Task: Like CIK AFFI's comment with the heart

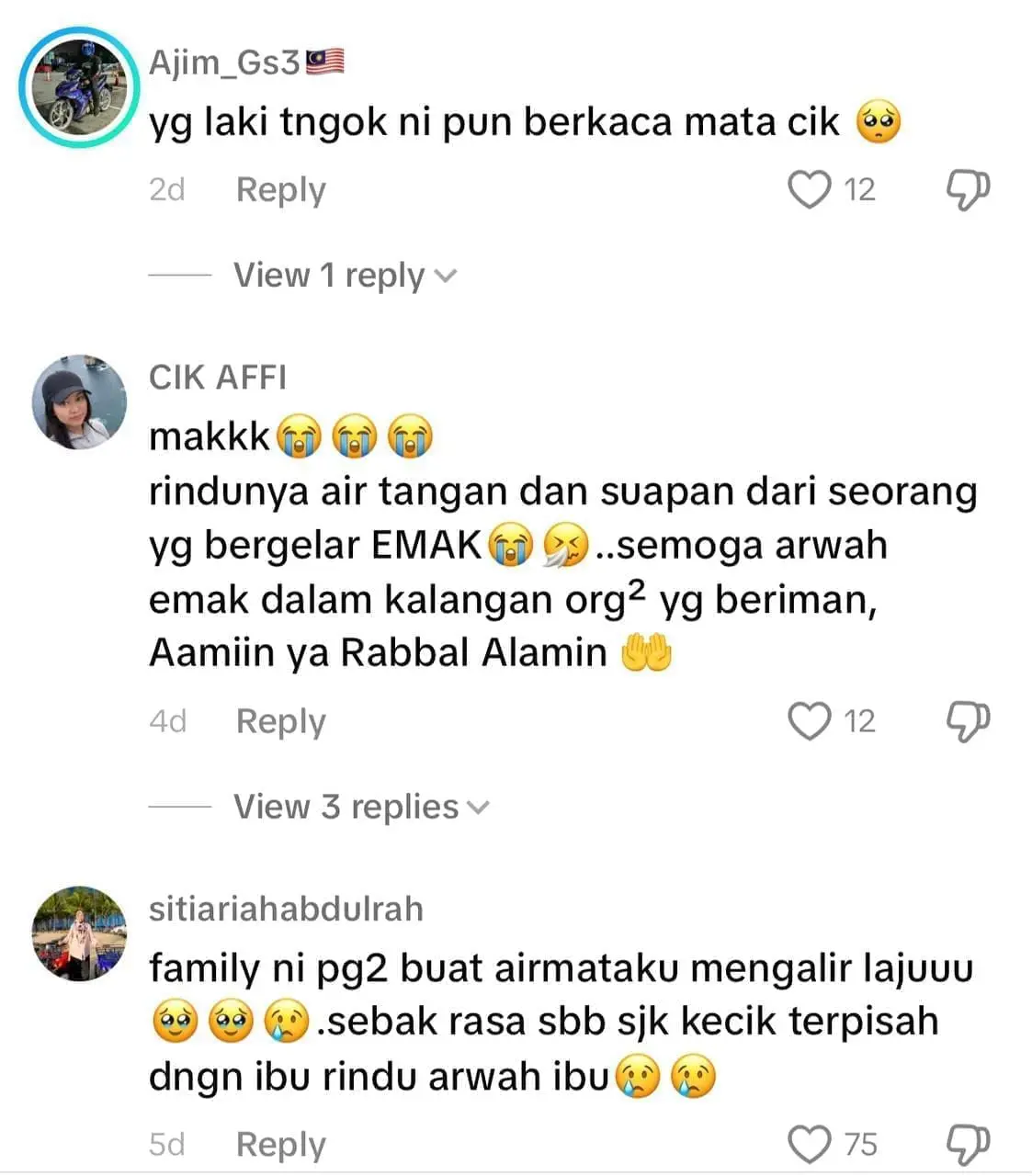Action: click(x=810, y=721)
